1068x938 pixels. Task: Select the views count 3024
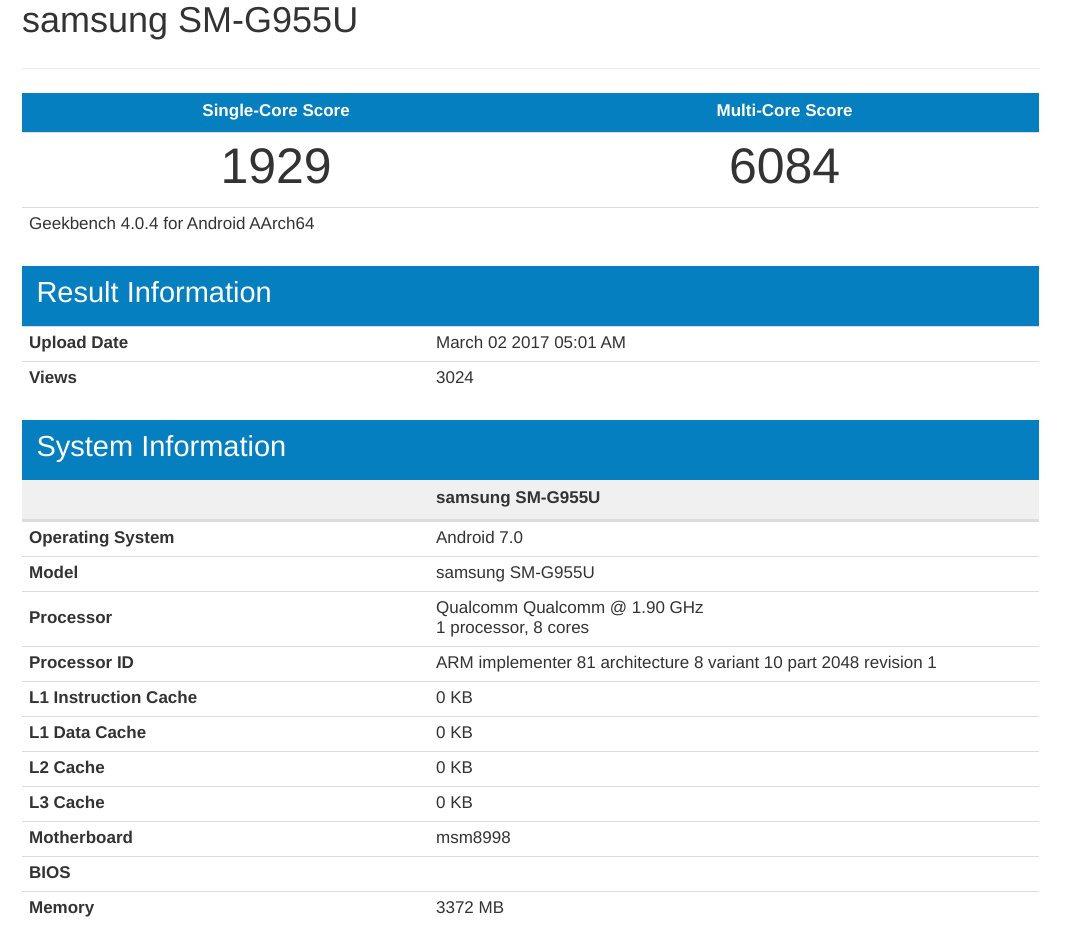pos(454,377)
